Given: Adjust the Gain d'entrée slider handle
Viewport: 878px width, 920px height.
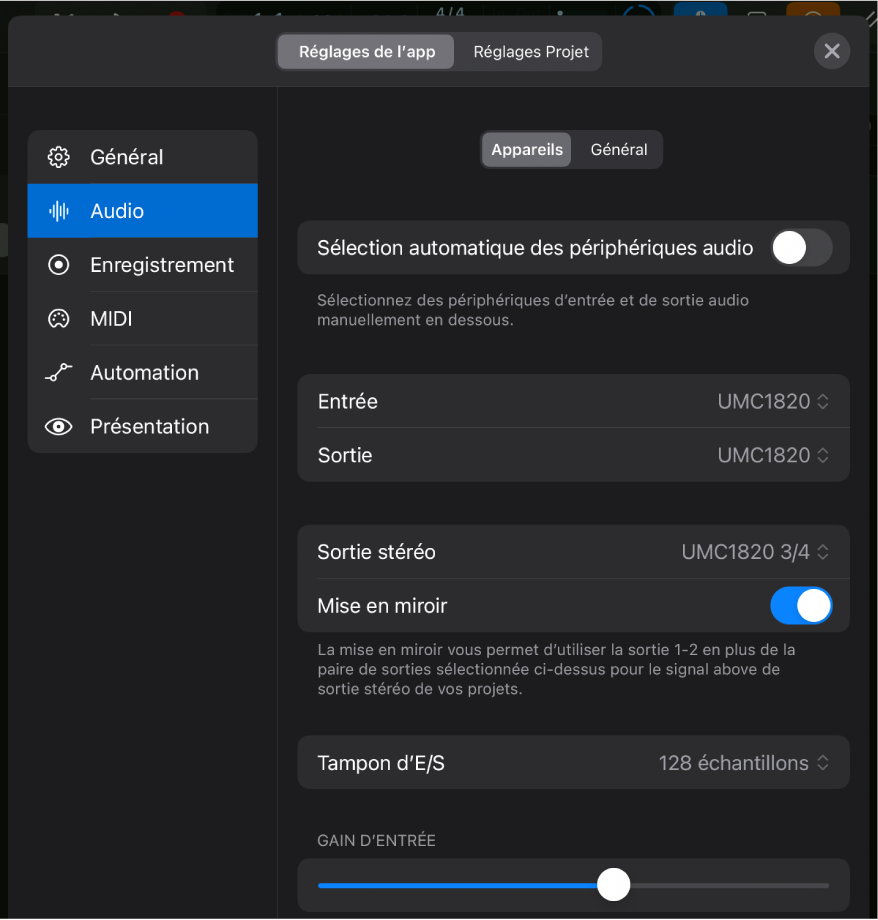Looking at the screenshot, I should click(x=613, y=884).
